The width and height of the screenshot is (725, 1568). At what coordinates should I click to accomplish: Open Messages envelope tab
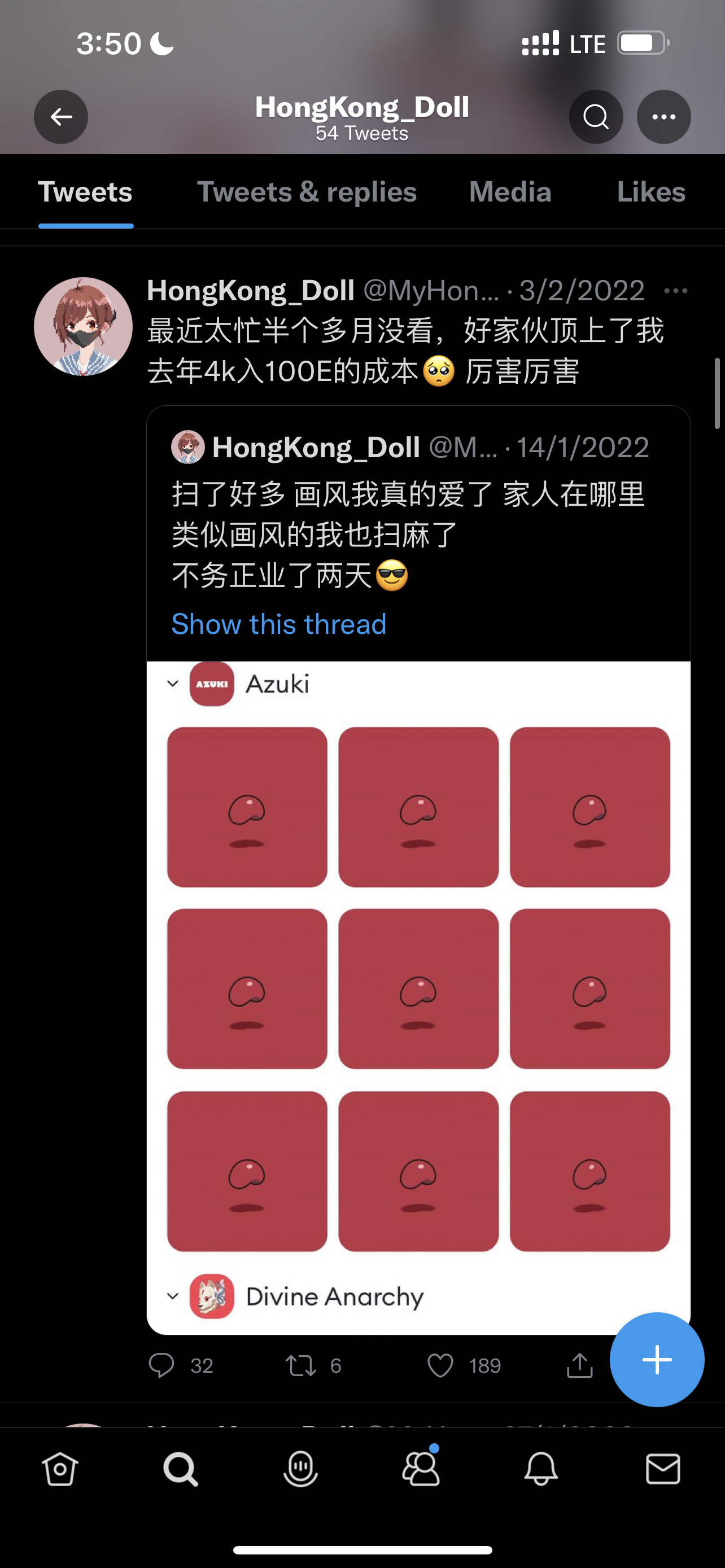click(663, 1469)
